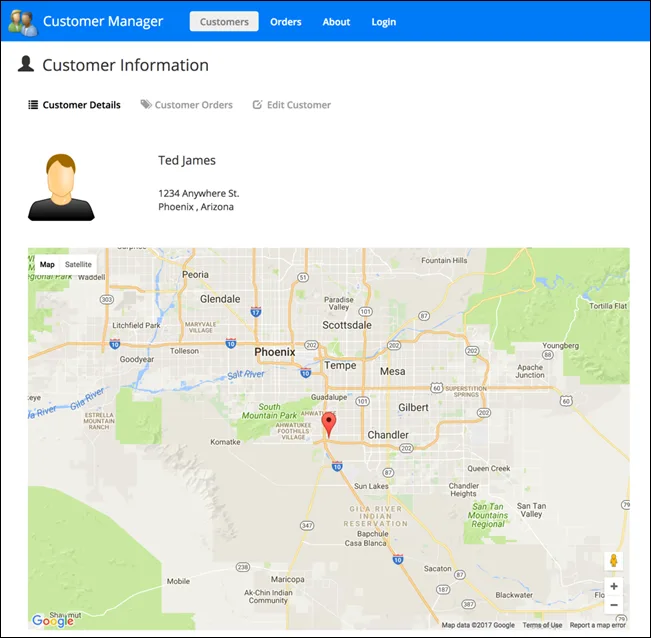Click the Route 238 shield on the map
The image size is (651, 638).
coord(243,567)
